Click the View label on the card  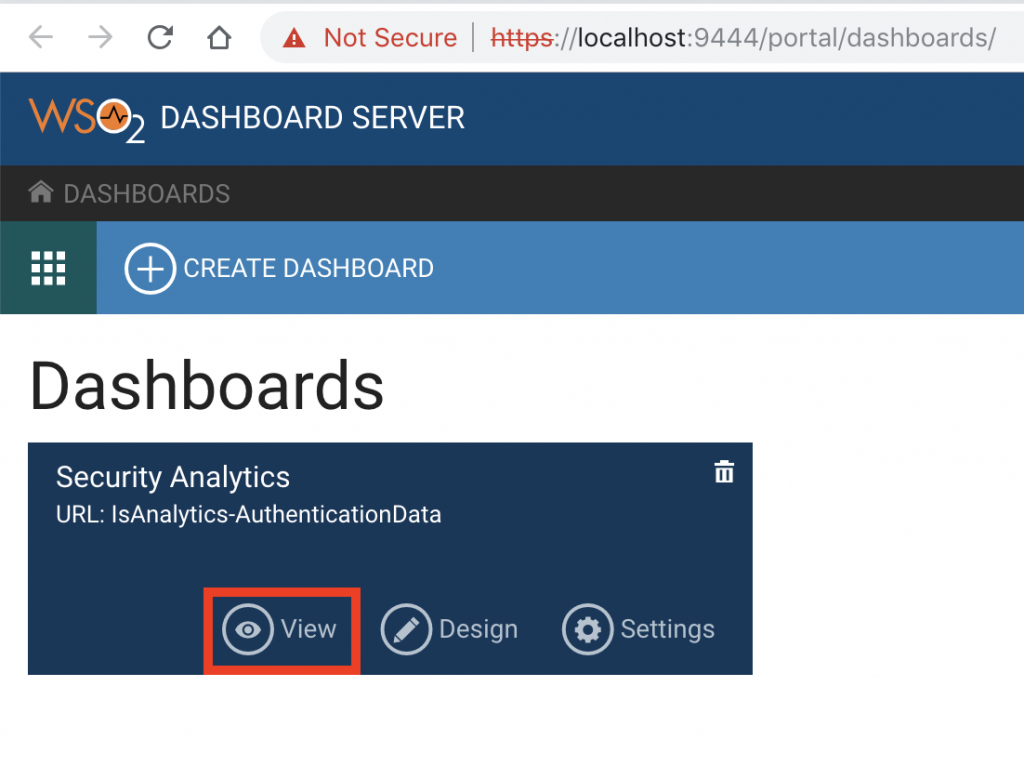click(308, 630)
